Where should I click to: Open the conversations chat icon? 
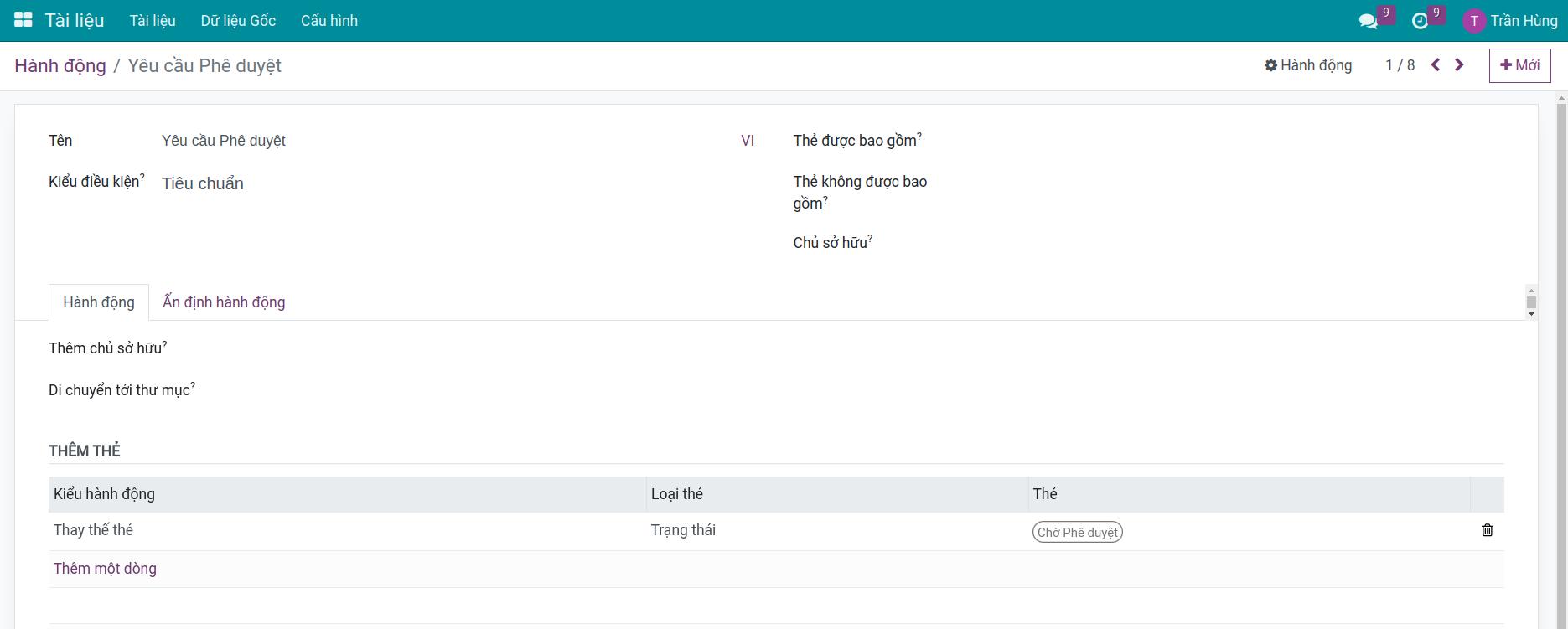coord(1369,21)
